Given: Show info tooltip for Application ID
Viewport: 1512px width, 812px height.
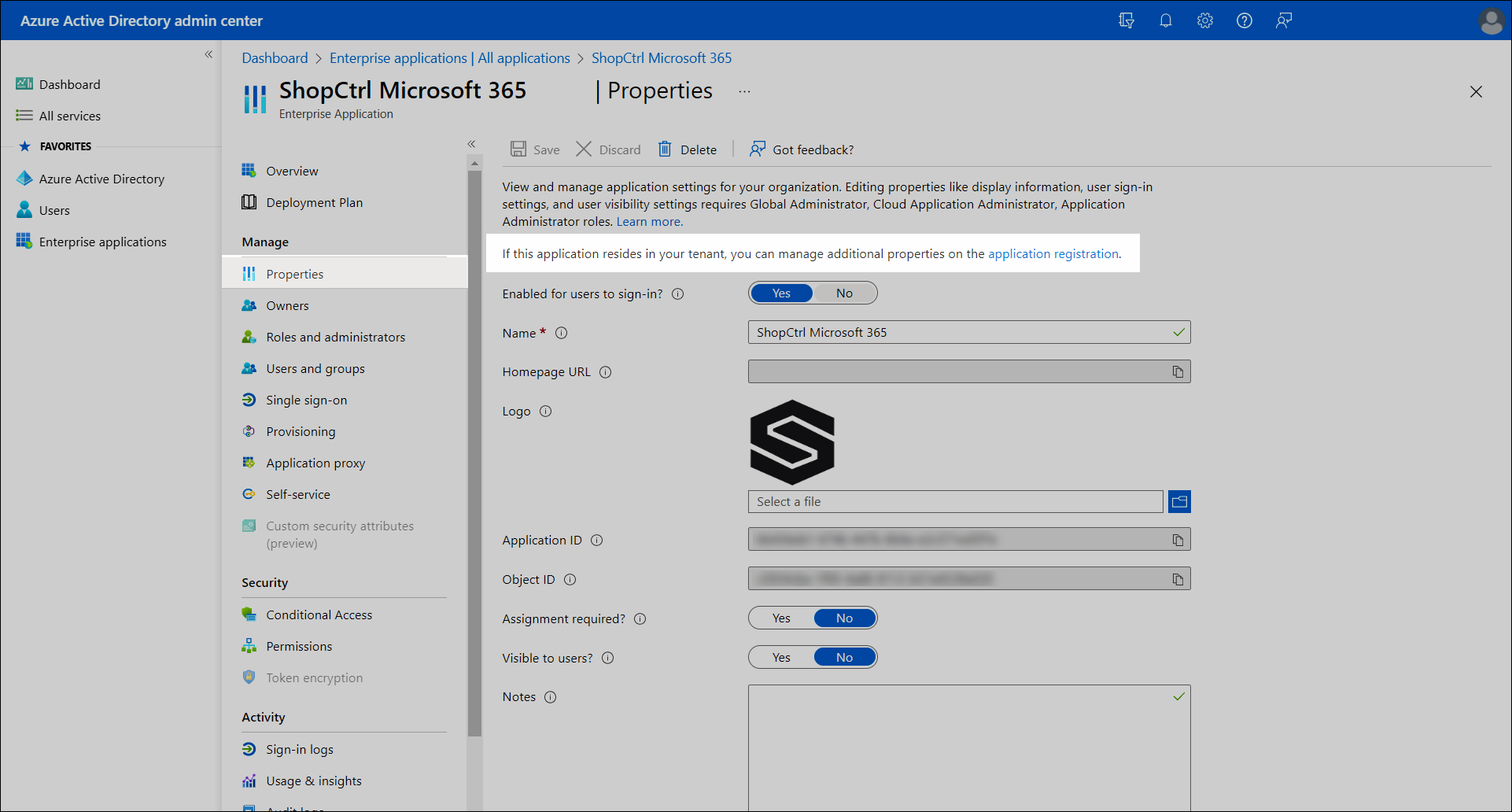Looking at the screenshot, I should [x=596, y=541].
